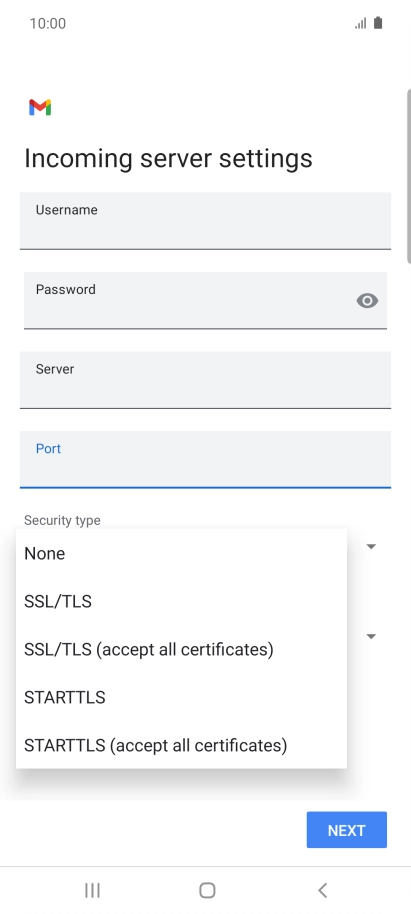The height and width of the screenshot is (914, 411).
Task: Tap the Android back navigation icon
Action: point(322,890)
